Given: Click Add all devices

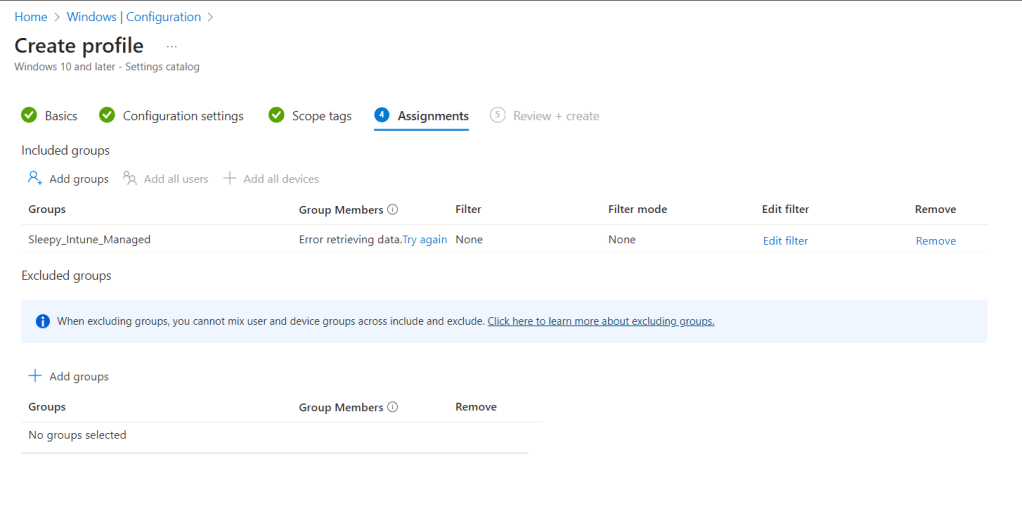Looking at the screenshot, I should coord(271,179).
